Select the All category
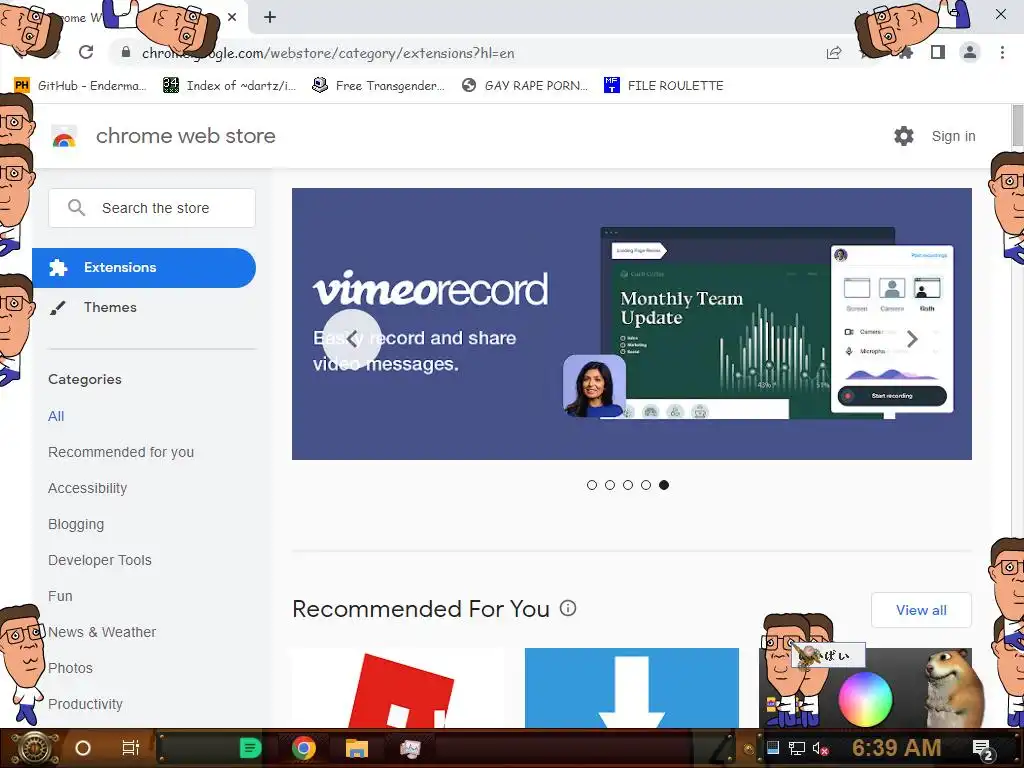 (56, 416)
